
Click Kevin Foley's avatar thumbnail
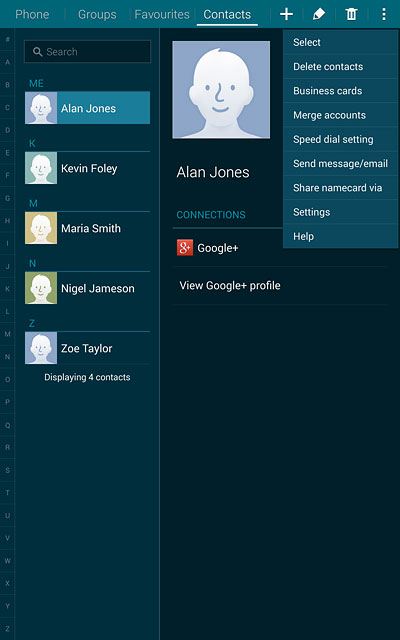(41, 168)
